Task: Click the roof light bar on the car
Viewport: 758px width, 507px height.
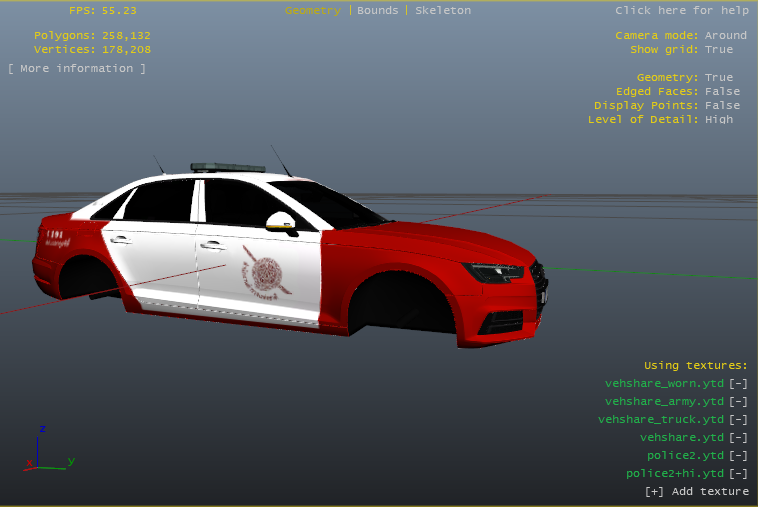Action: coord(228,168)
